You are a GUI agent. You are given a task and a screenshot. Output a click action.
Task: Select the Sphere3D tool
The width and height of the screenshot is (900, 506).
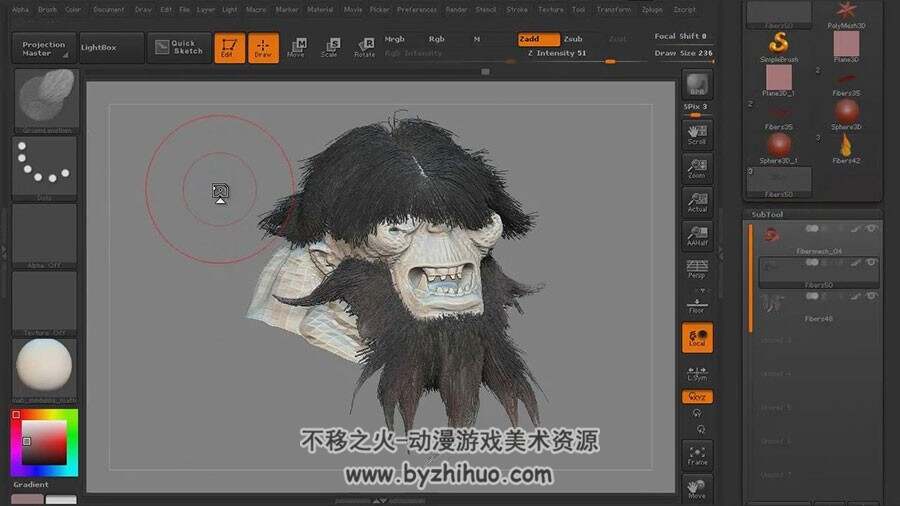(846, 114)
